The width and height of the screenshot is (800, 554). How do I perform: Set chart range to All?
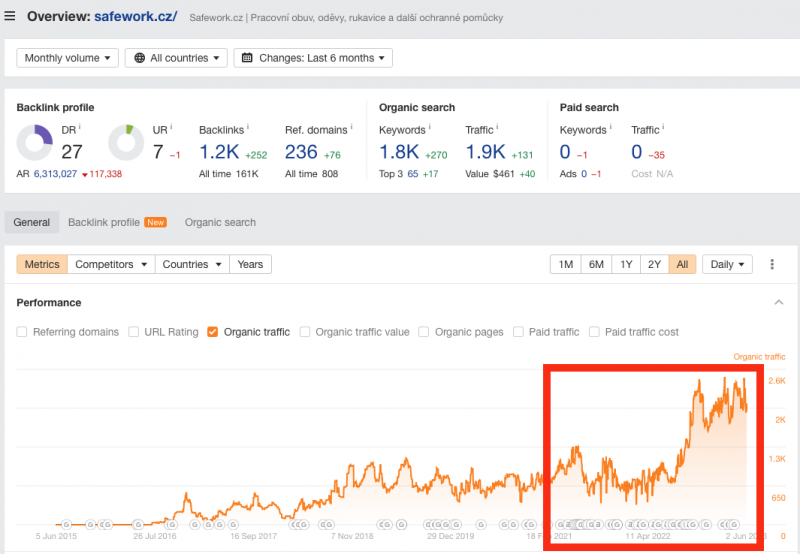coord(682,264)
